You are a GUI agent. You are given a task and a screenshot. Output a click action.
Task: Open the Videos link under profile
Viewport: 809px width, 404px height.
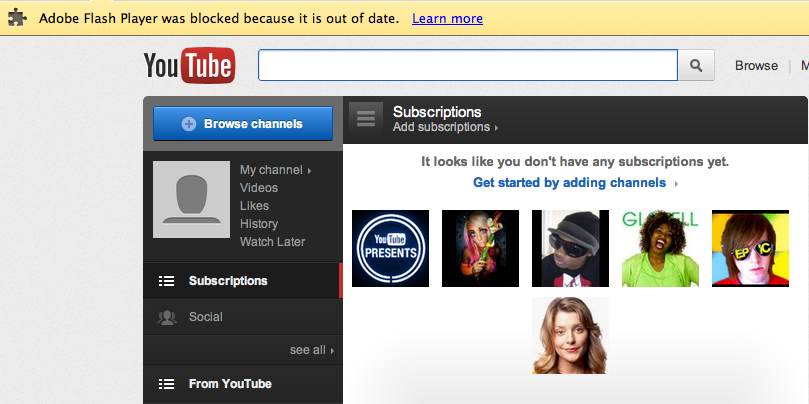[x=259, y=188]
